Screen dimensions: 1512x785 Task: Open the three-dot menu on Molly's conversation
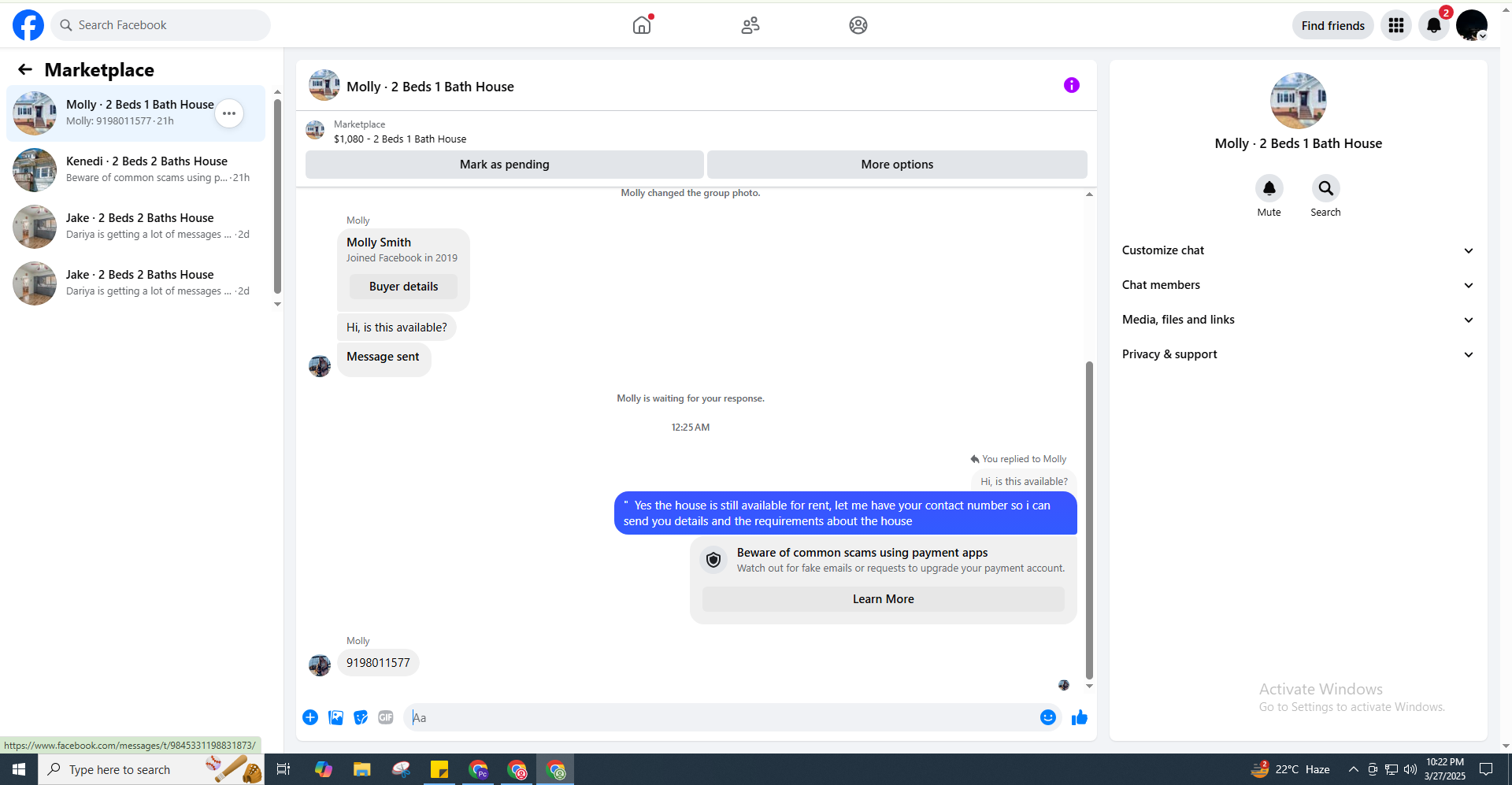click(x=229, y=113)
